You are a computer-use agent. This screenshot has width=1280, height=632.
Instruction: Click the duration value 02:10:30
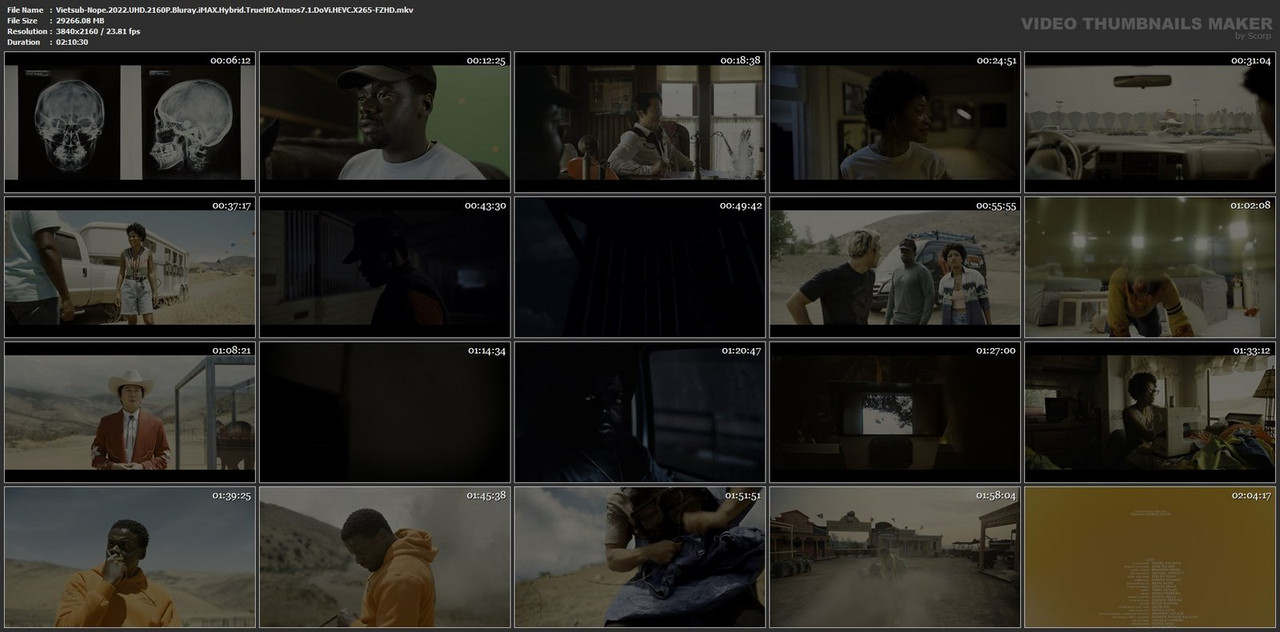point(72,42)
